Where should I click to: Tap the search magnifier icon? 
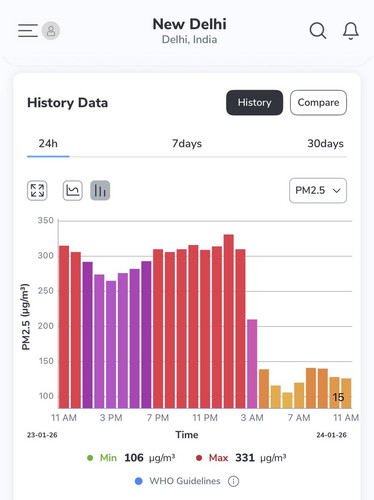pyautogui.click(x=318, y=31)
